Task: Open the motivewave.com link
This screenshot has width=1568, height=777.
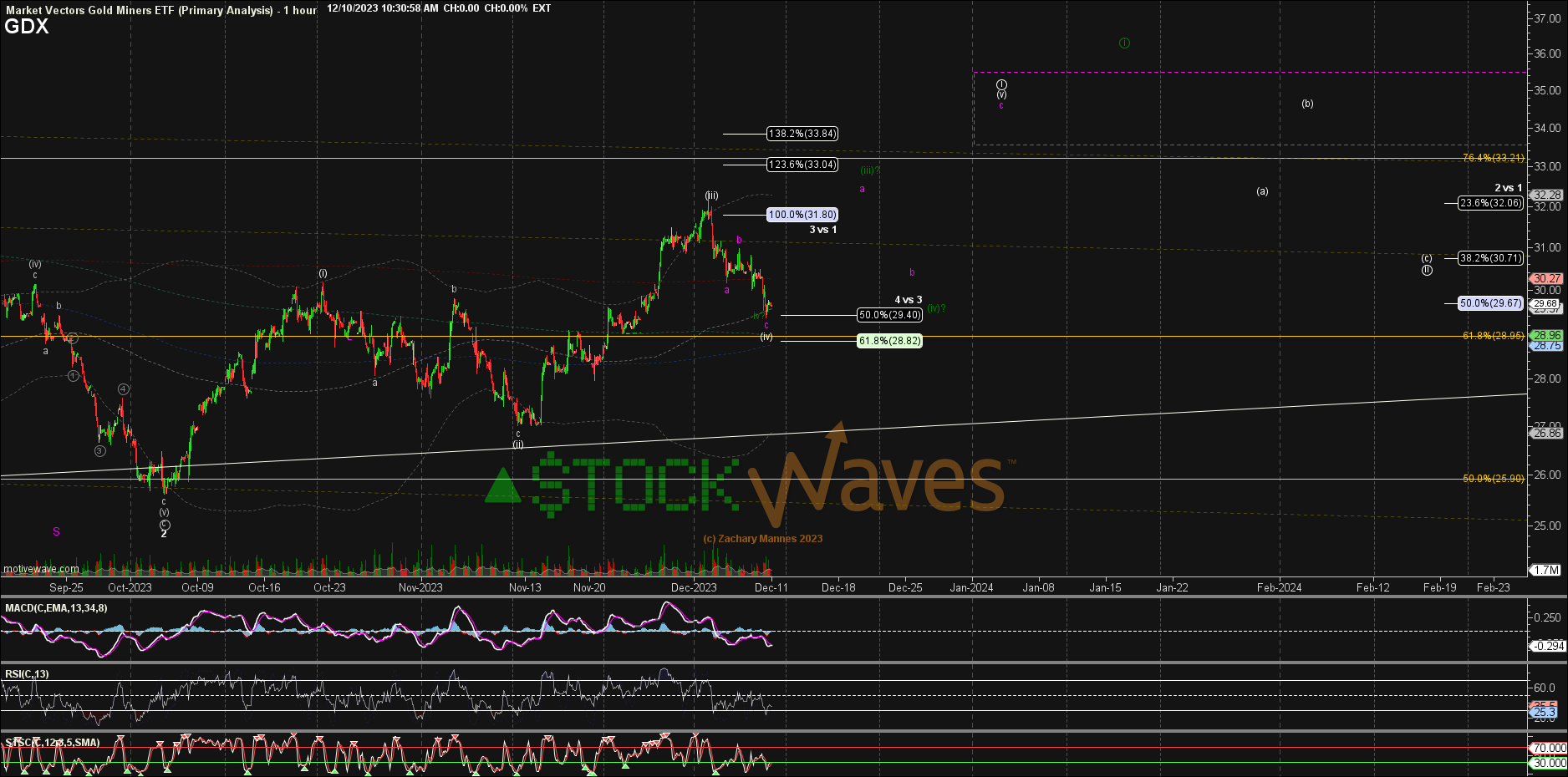Action: point(42,570)
